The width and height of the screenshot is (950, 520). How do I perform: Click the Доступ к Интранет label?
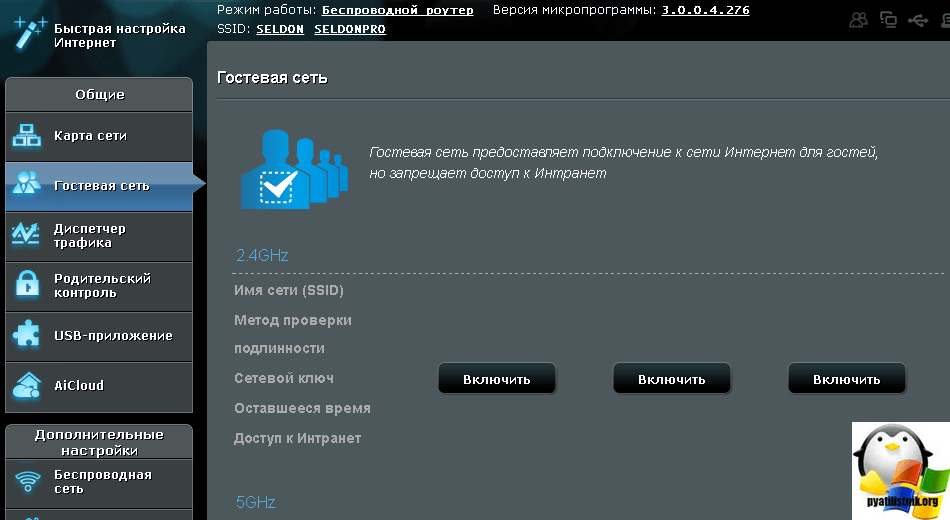pos(297,438)
